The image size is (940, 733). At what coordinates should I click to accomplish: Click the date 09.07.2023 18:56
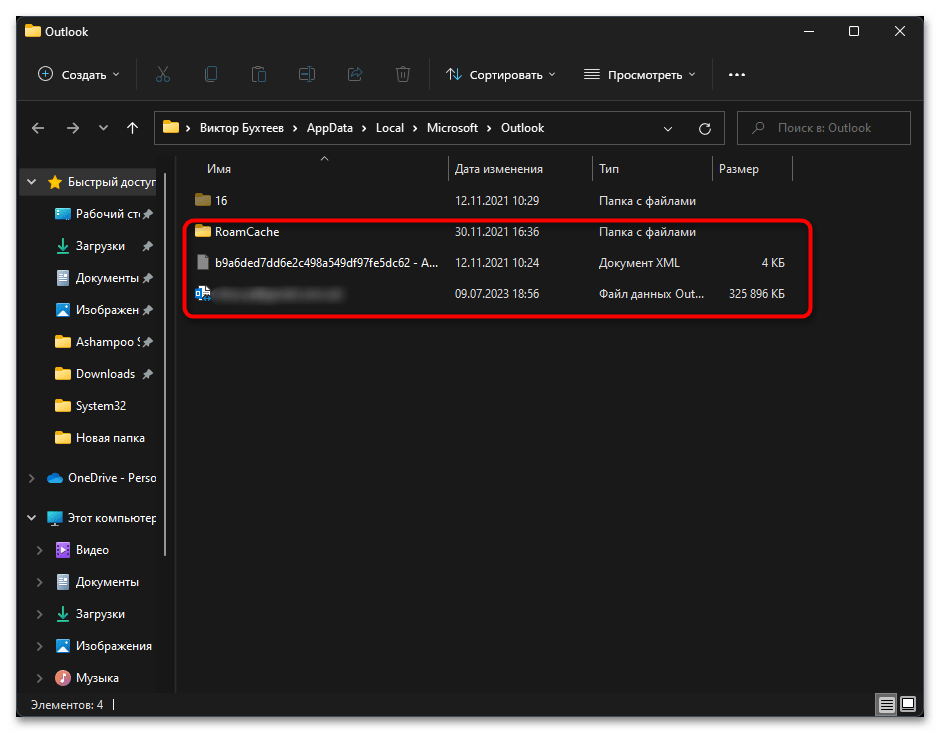(497, 294)
